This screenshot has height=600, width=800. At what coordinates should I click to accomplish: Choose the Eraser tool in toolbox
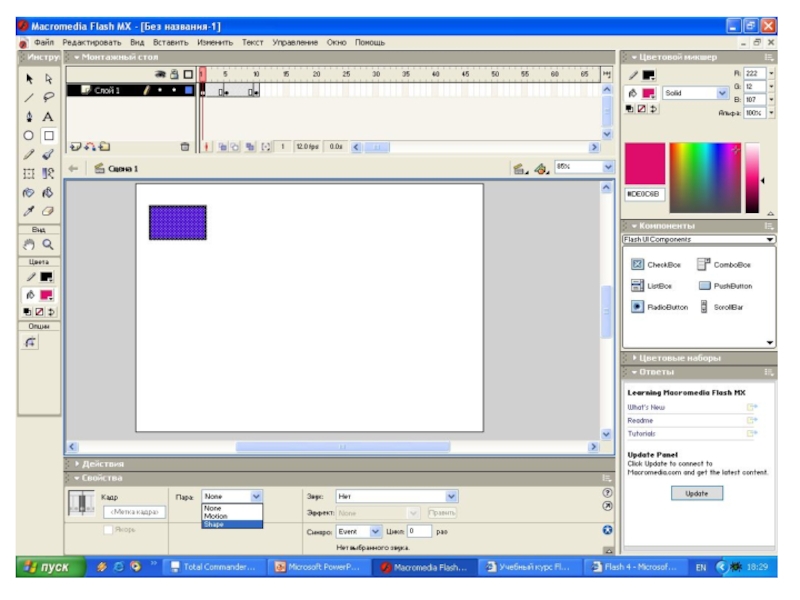click(x=48, y=211)
